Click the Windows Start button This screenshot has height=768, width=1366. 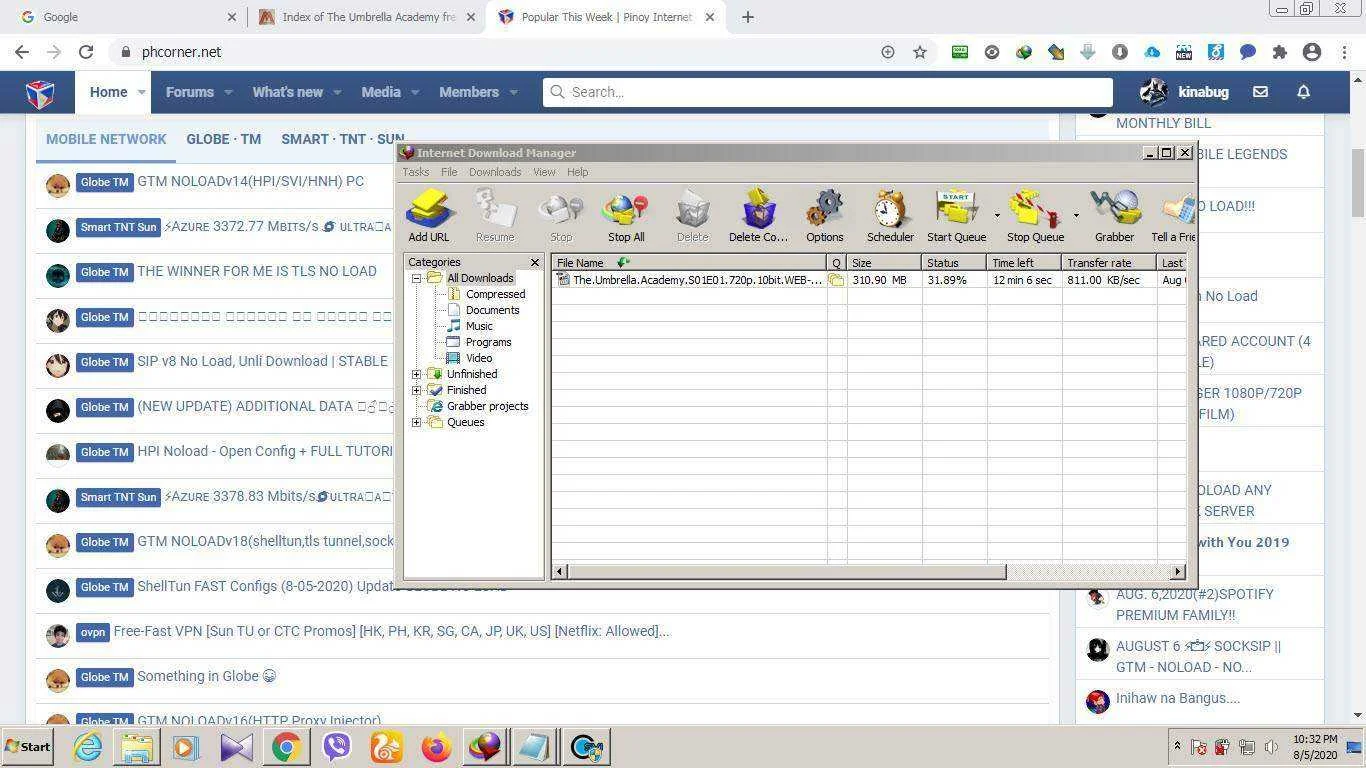(27, 747)
